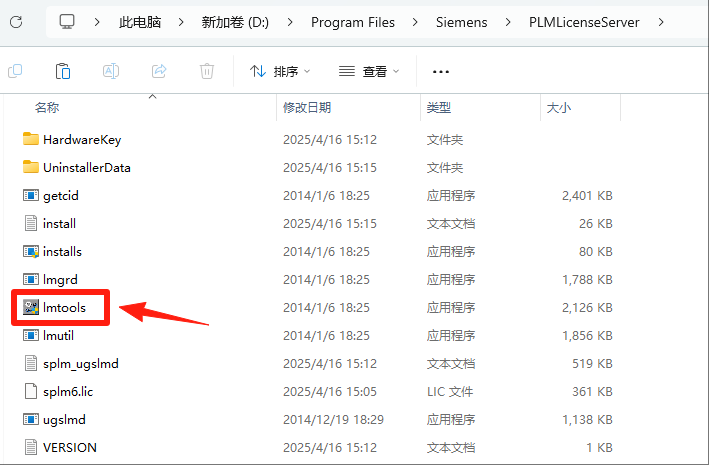Select the ugslmd application icon

pyautogui.click(x=30, y=419)
